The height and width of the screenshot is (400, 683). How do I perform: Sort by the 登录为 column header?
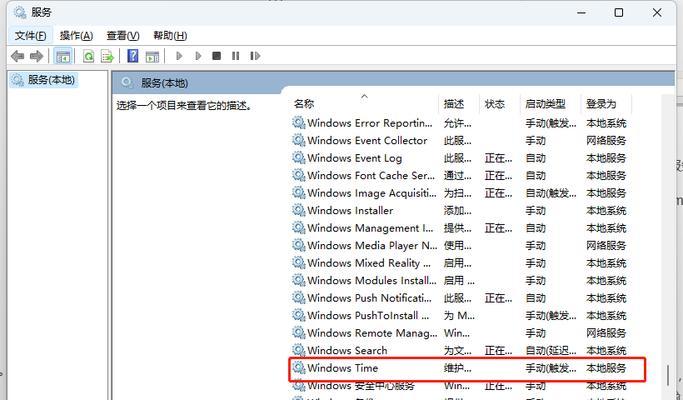pos(606,104)
